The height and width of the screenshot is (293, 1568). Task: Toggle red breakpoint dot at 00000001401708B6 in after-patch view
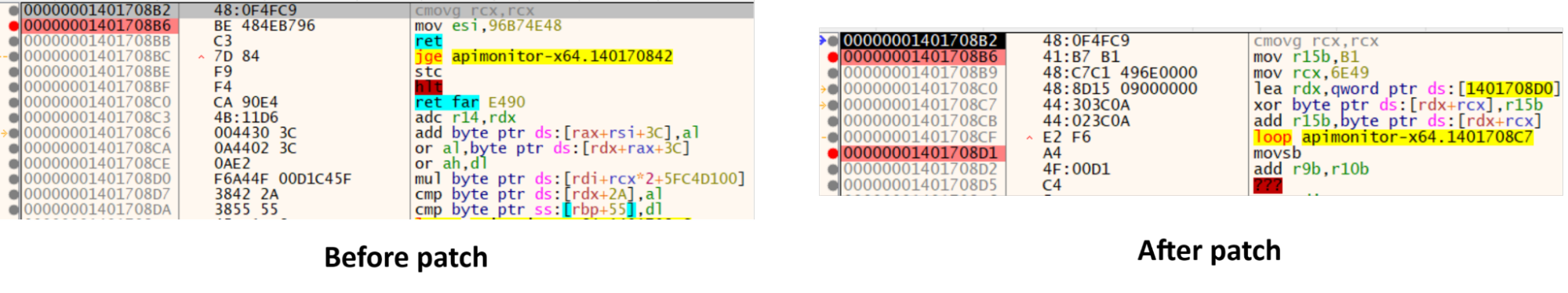[x=832, y=57]
